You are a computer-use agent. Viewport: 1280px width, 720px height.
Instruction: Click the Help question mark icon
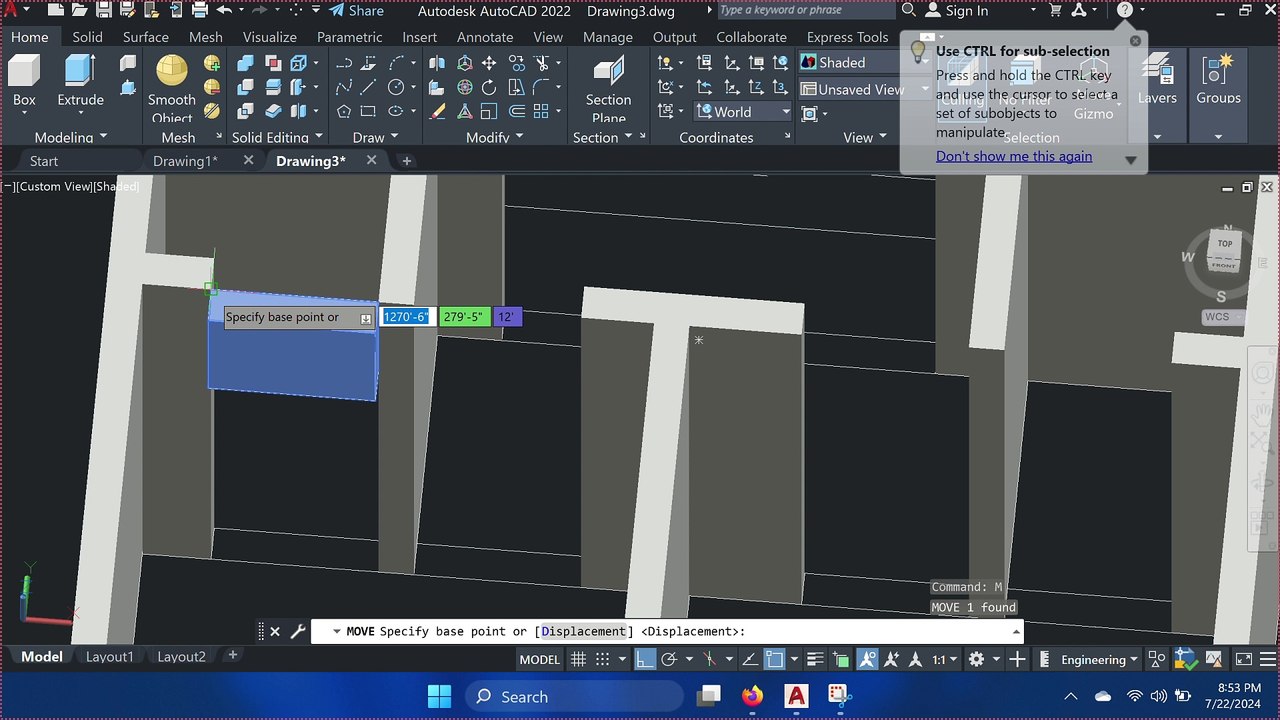point(1125,11)
